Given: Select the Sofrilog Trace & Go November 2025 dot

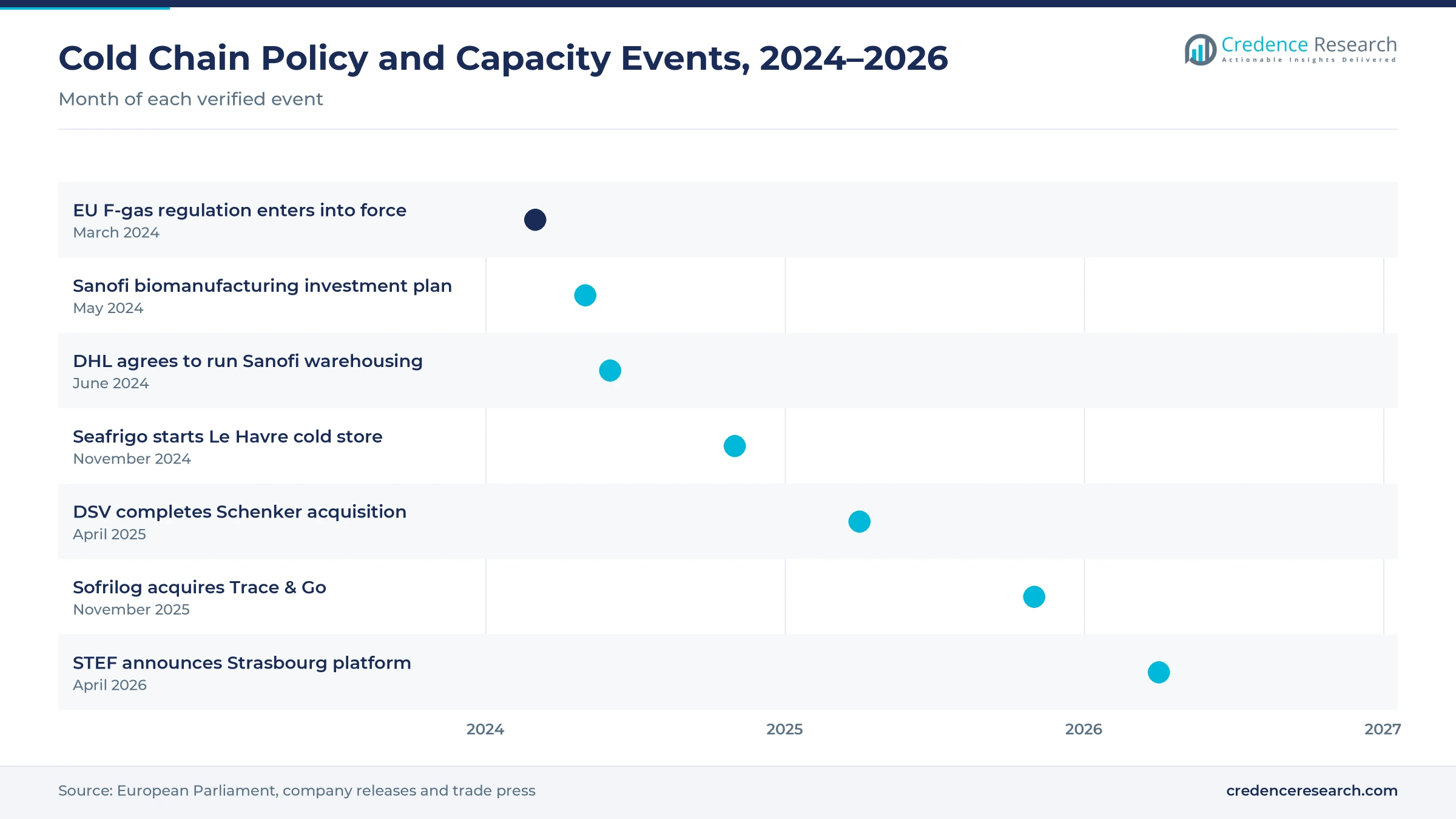Looking at the screenshot, I should coord(1034,597).
